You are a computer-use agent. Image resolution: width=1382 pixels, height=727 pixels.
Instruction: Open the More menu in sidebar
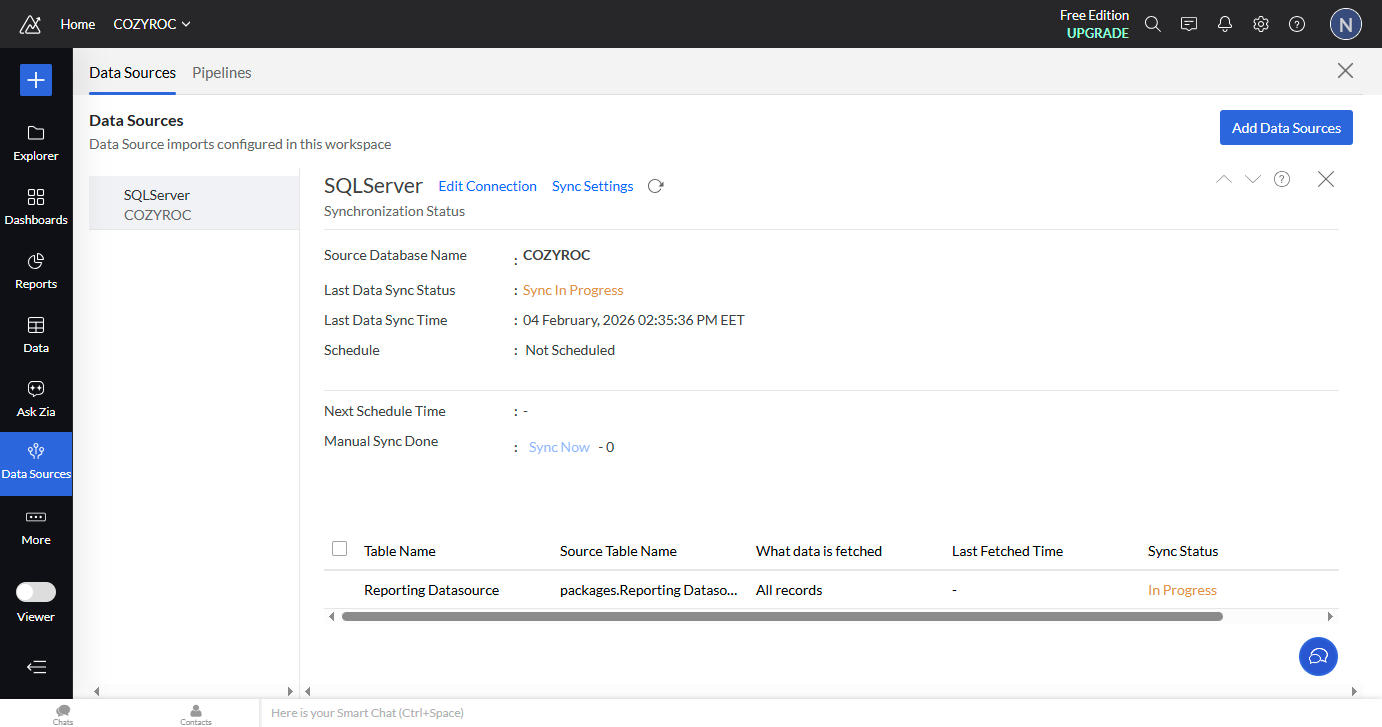coord(36,527)
